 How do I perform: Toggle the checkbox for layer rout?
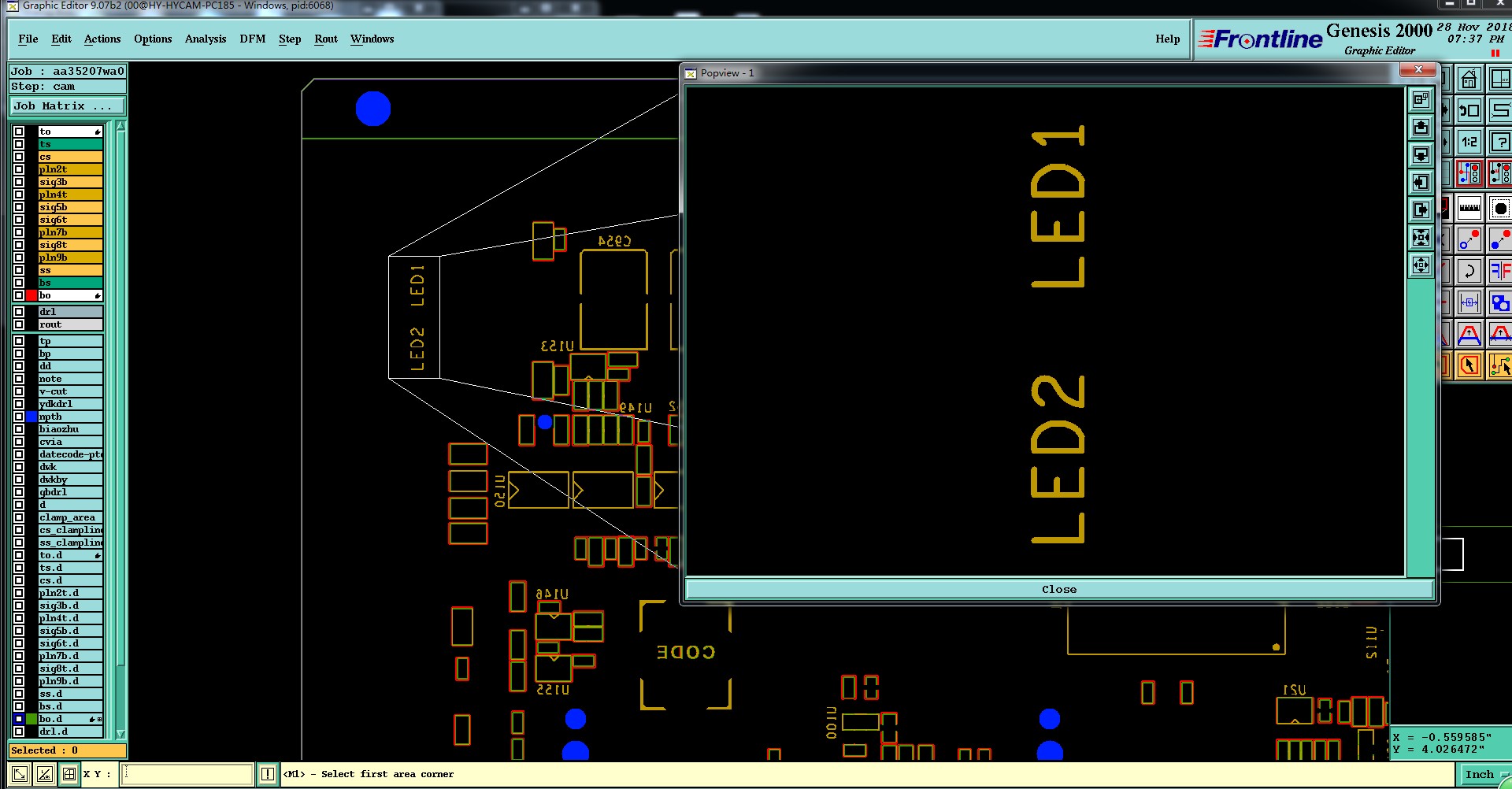pyautogui.click(x=19, y=324)
